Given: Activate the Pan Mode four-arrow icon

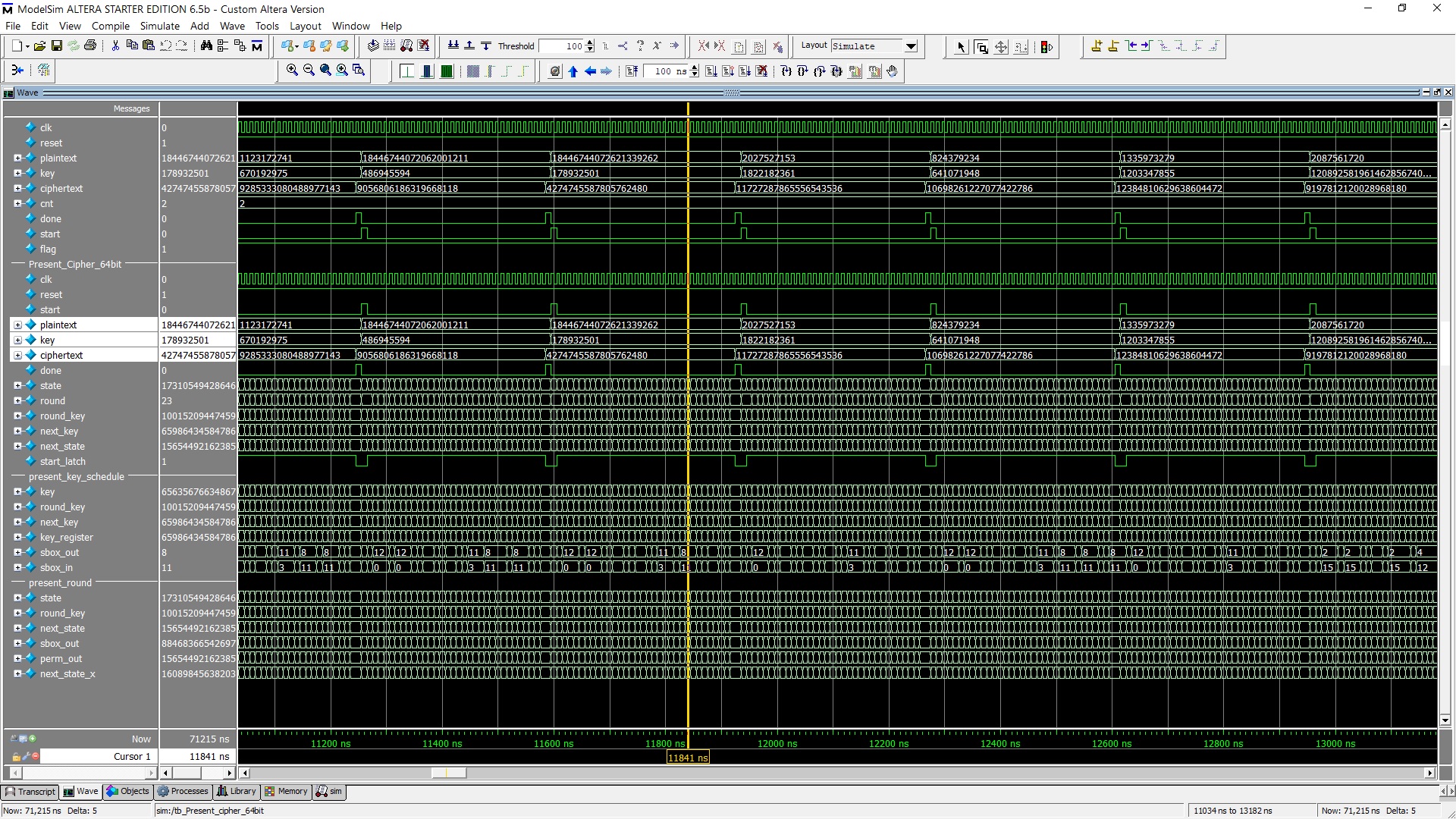Looking at the screenshot, I should pyautogui.click(x=1001, y=47).
